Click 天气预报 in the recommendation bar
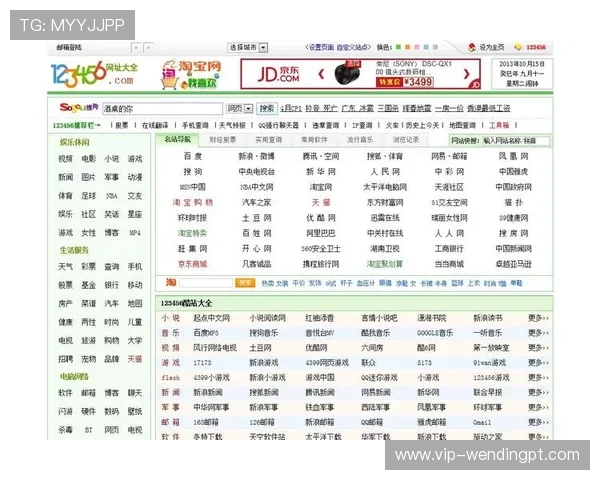 (x=232, y=125)
